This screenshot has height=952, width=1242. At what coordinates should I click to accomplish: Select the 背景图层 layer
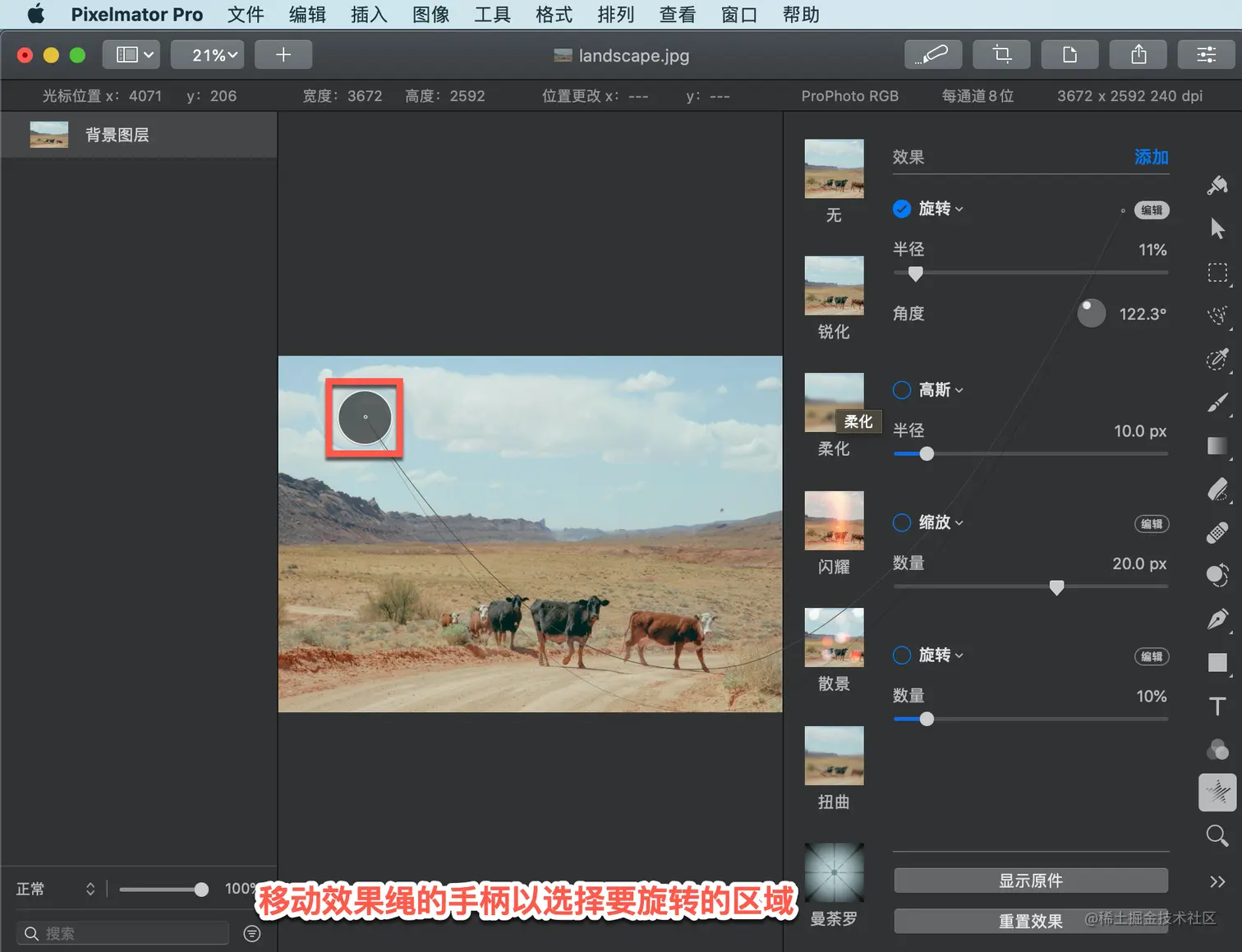pyautogui.click(x=139, y=135)
